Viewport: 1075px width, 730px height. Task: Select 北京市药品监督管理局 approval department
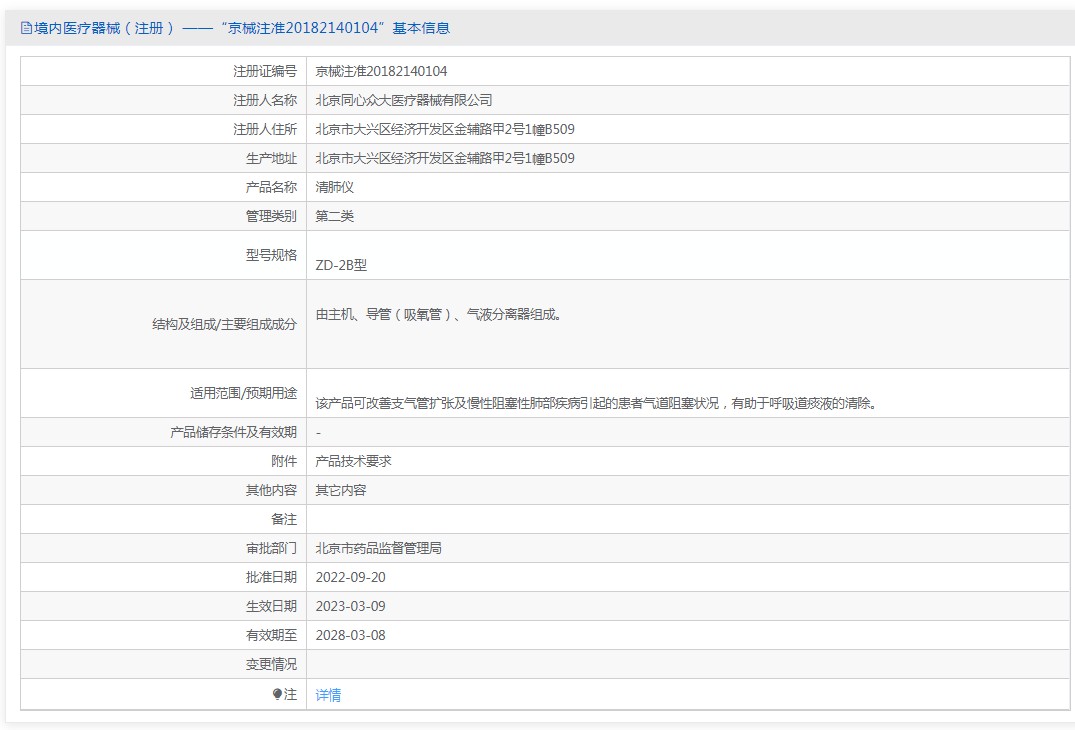click(378, 548)
